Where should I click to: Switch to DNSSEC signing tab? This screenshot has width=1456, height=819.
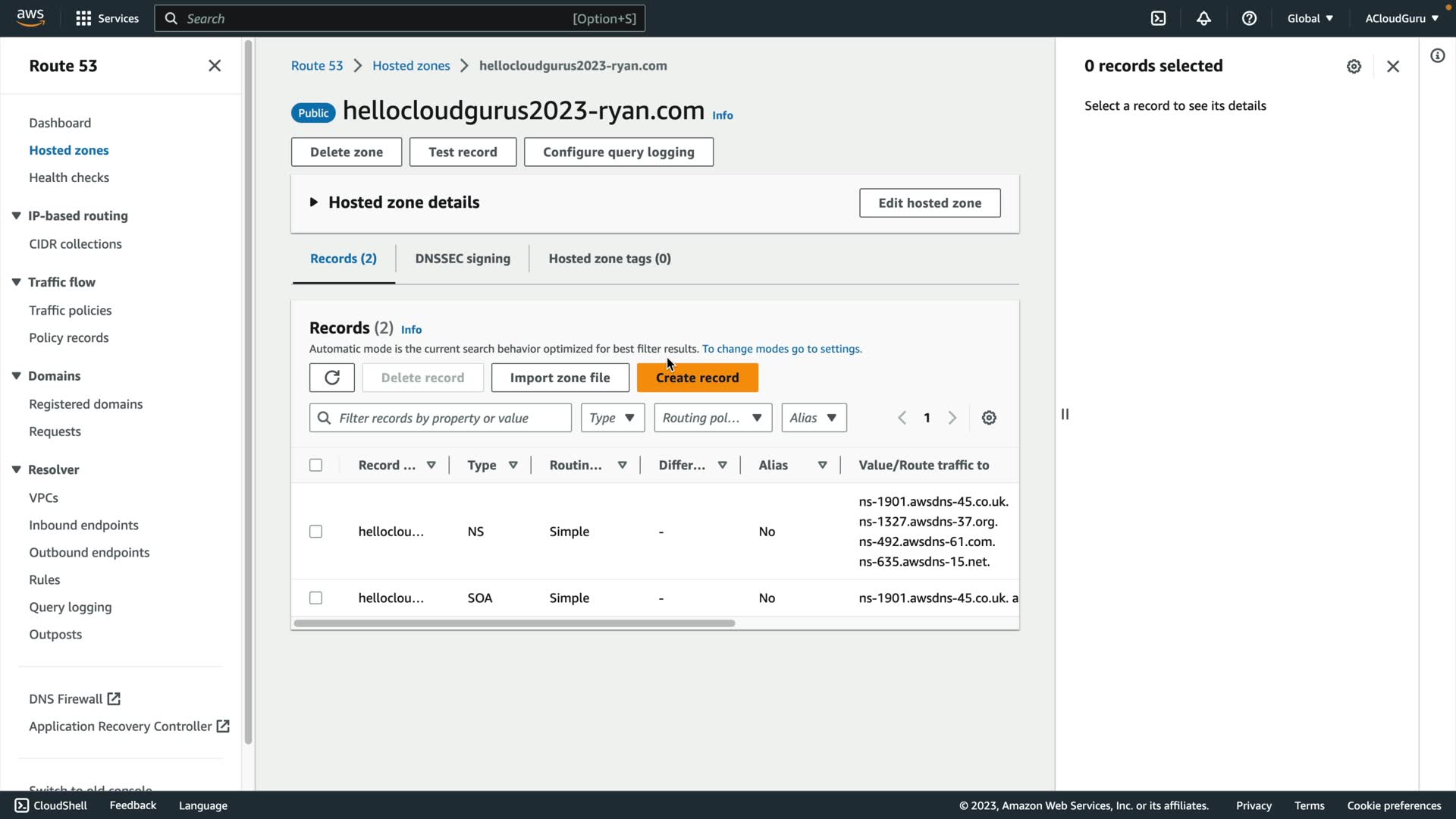[463, 259]
